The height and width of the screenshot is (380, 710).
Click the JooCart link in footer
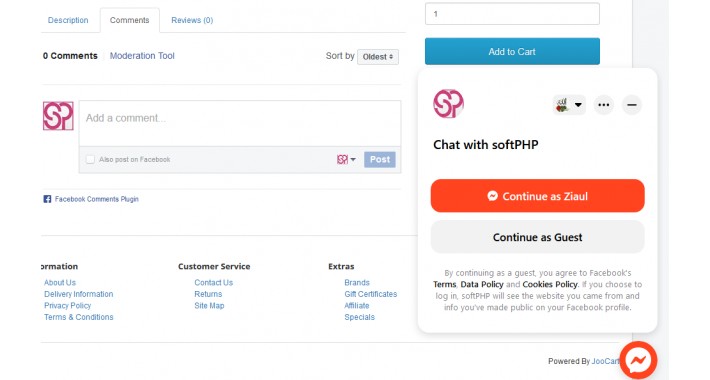point(605,361)
